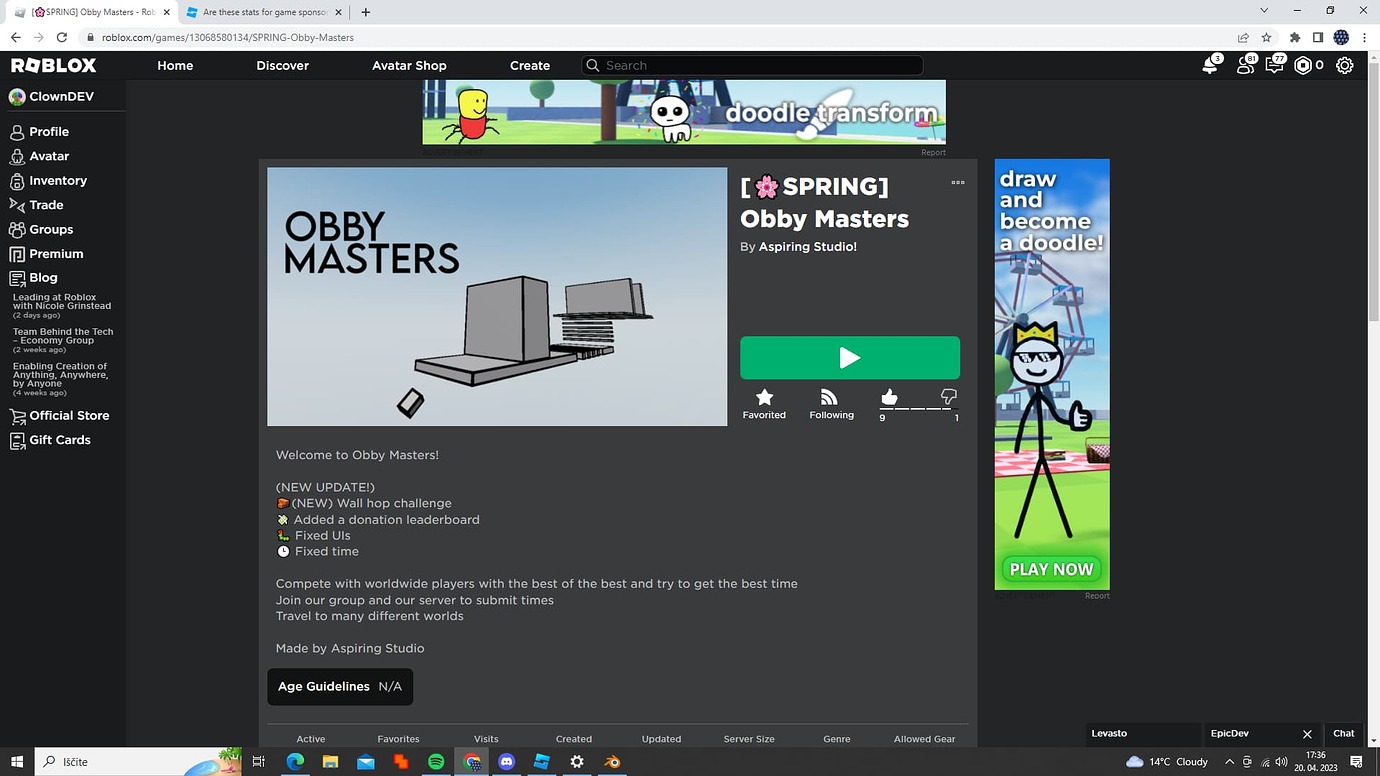
Task: Favorite the Obby Masters game
Action: pyautogui.click(x=764, y=398)
